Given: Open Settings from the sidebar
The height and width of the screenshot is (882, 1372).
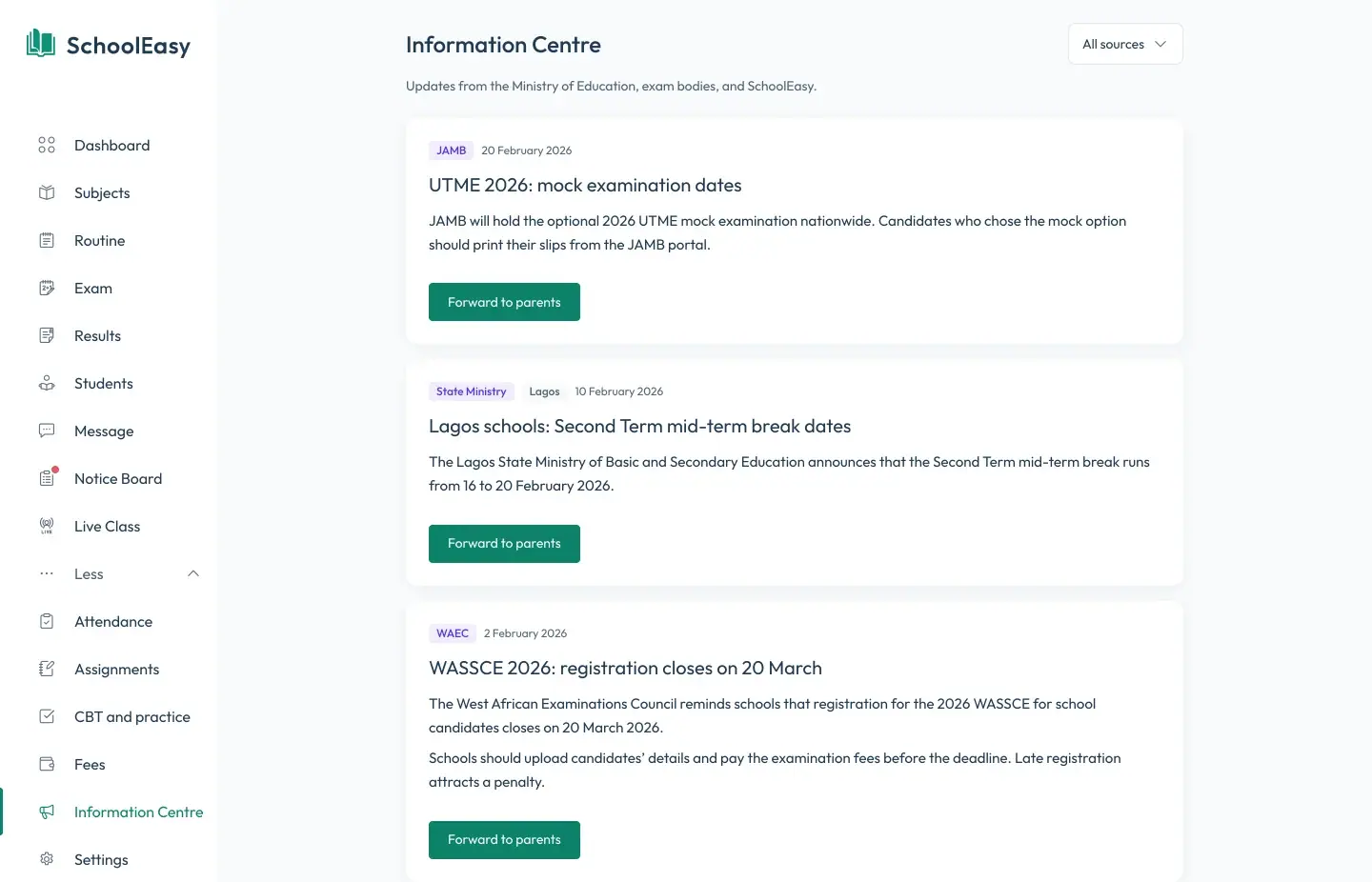Looking at the screenshot, I should click(101, 859).
